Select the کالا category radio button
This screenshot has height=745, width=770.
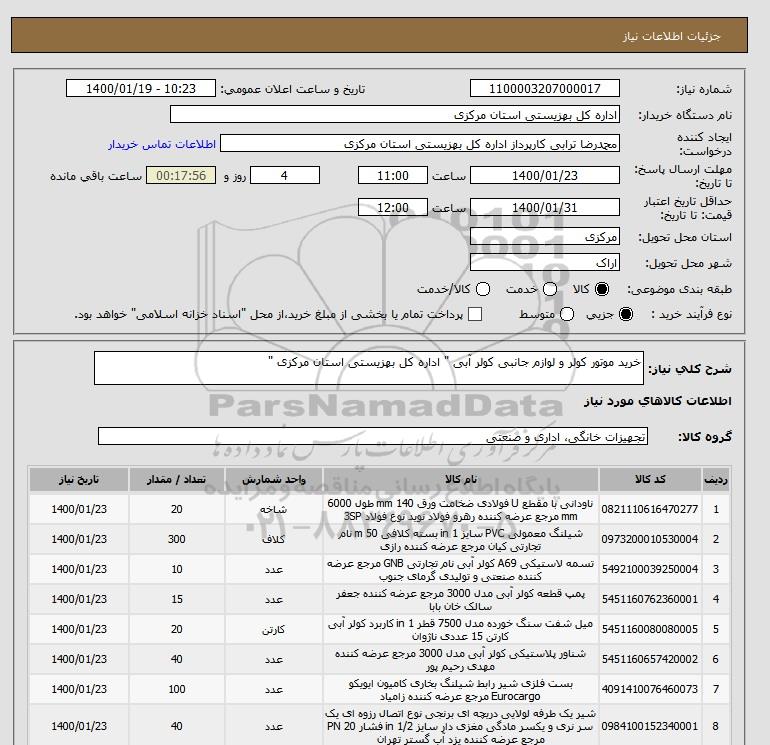(602, 289)
